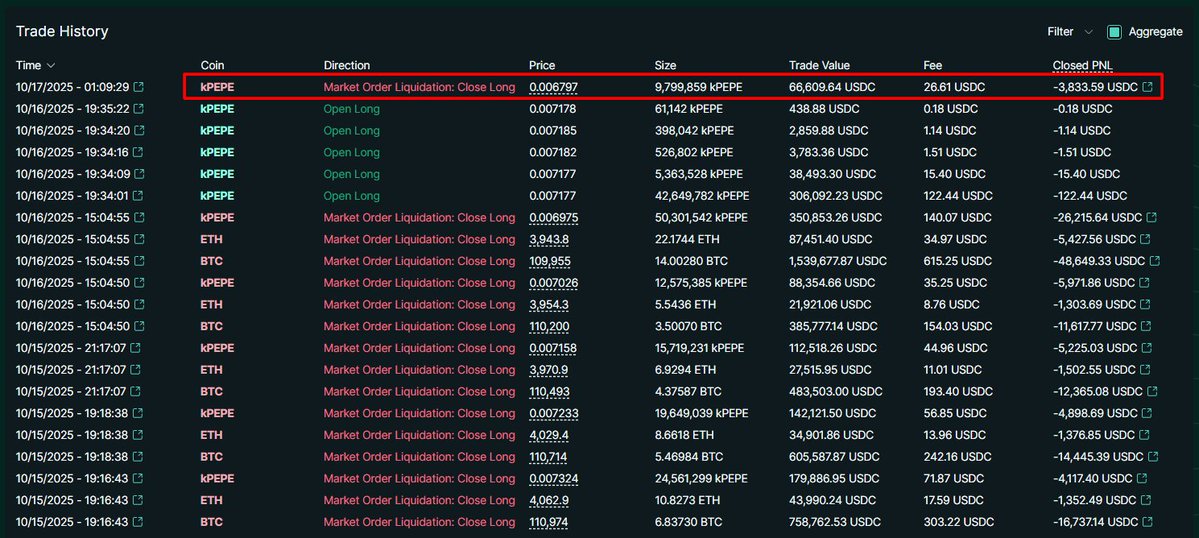Click the size 9,799,859 kPEPE
The height and width of the screenshot is (538, 1199).
coord(698,88)
